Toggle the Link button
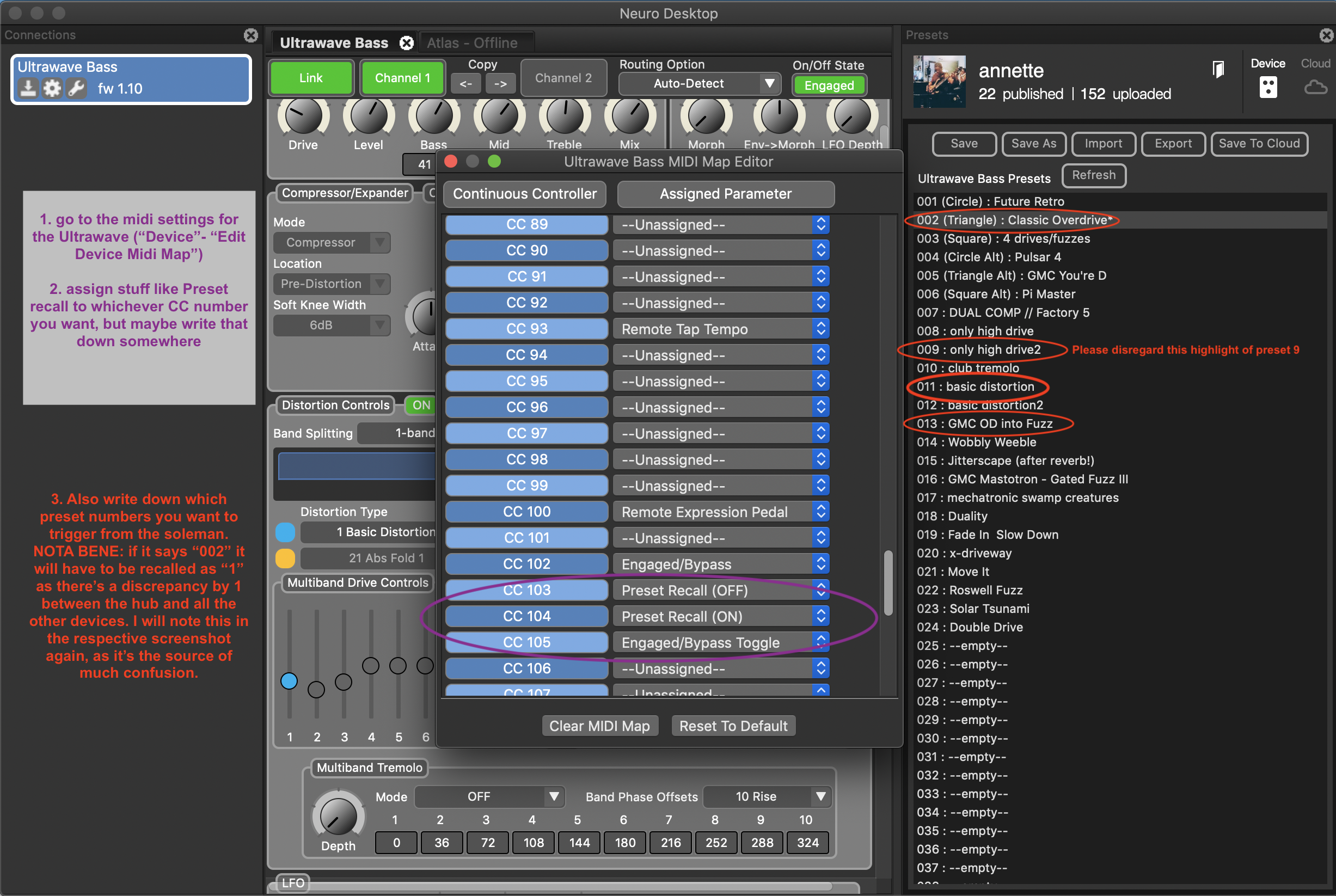Screen dimensions: 1336x896 click(x=311, y=78)
